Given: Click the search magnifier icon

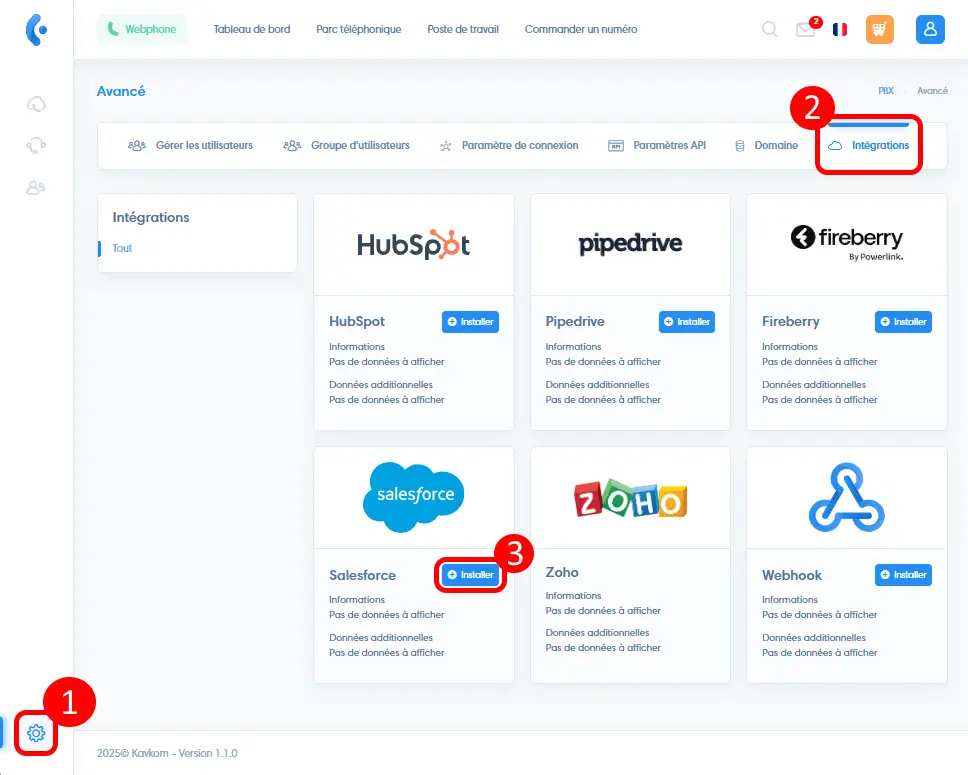Looking at the screenshot, I should [770, 29].
